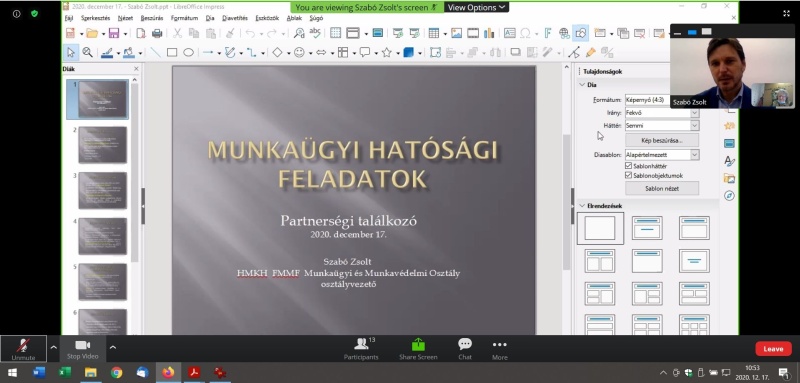Click the Find and Replace magnifier icon
The width and height of the screenshot is (800, 383).
299,33
